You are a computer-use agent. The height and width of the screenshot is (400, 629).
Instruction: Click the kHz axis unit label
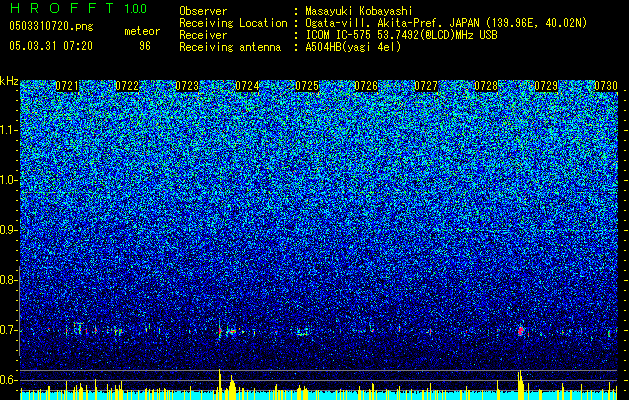pyautogui.click(x=9, y=81)
